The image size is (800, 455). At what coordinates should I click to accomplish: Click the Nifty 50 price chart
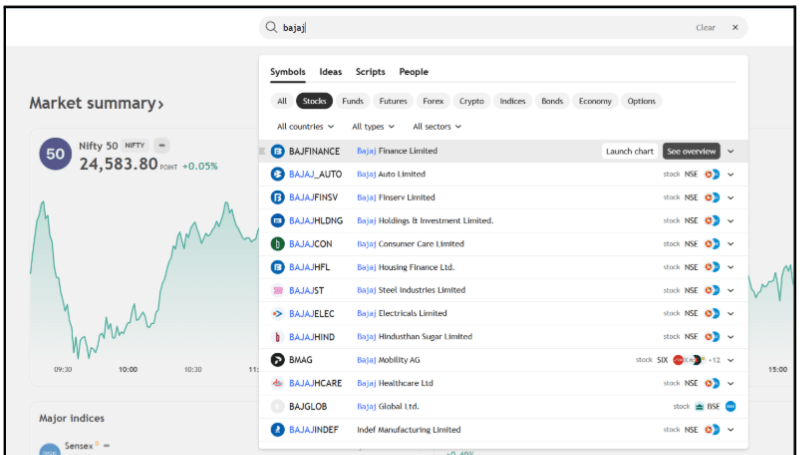pos(144,281)
